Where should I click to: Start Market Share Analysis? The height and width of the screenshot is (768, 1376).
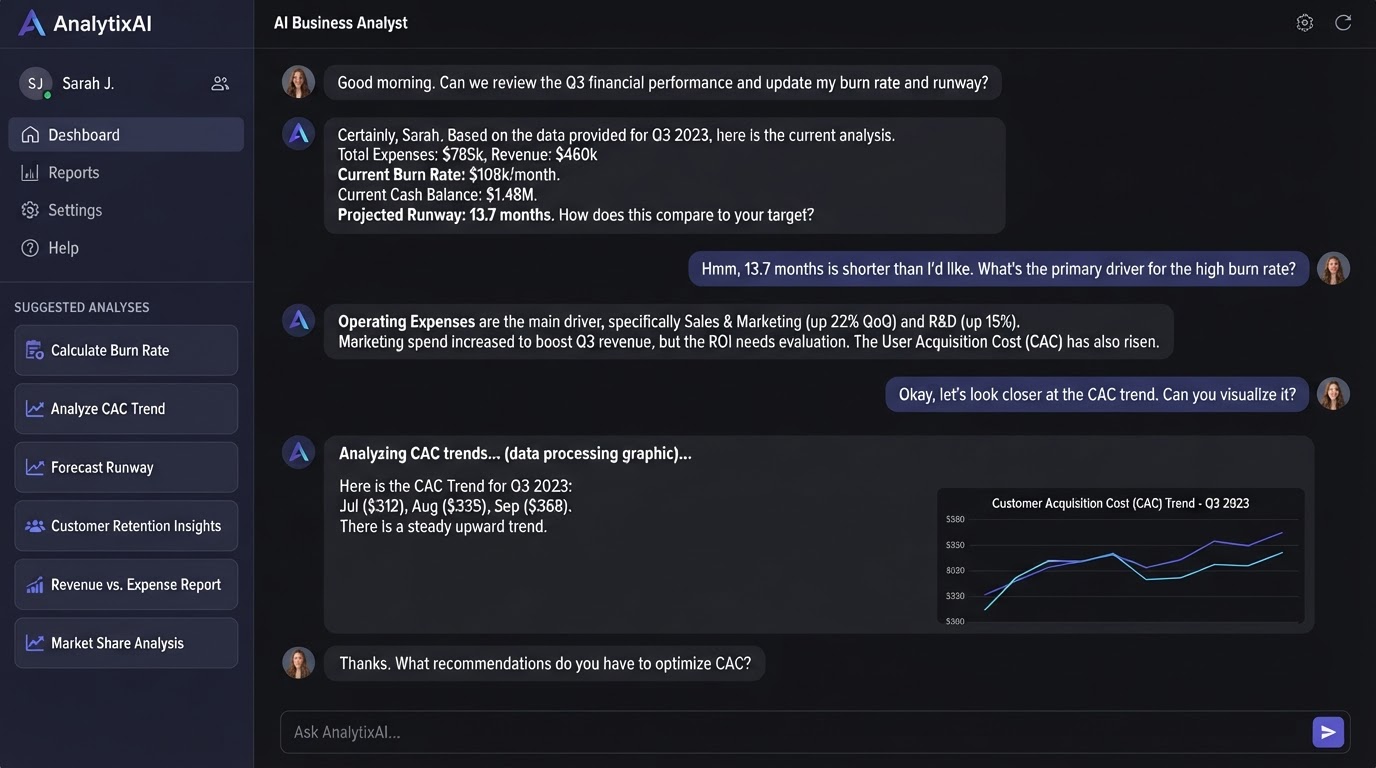pyautogui.click(x=126, y=643)
